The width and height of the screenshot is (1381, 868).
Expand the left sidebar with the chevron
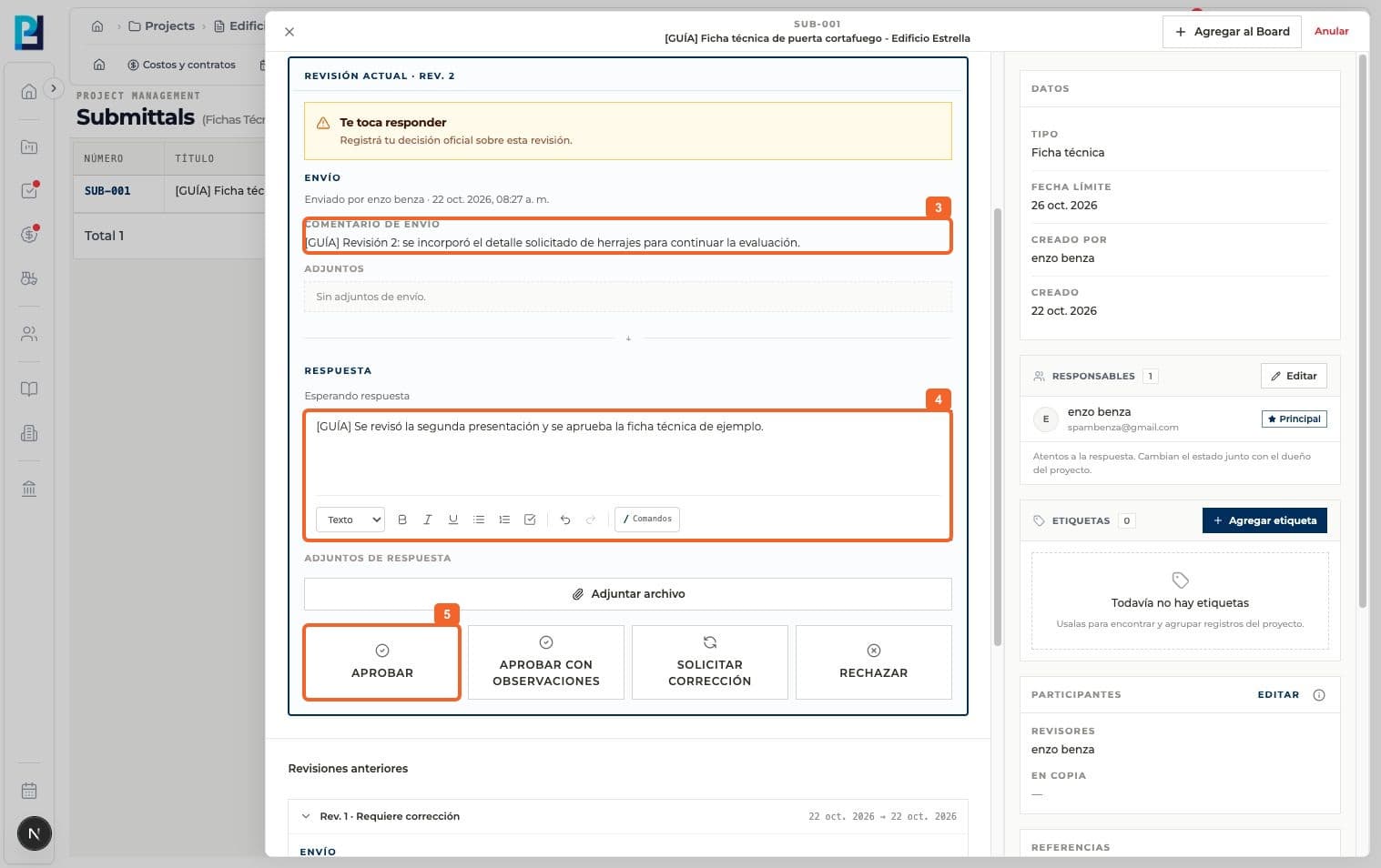tap(54, 88)
